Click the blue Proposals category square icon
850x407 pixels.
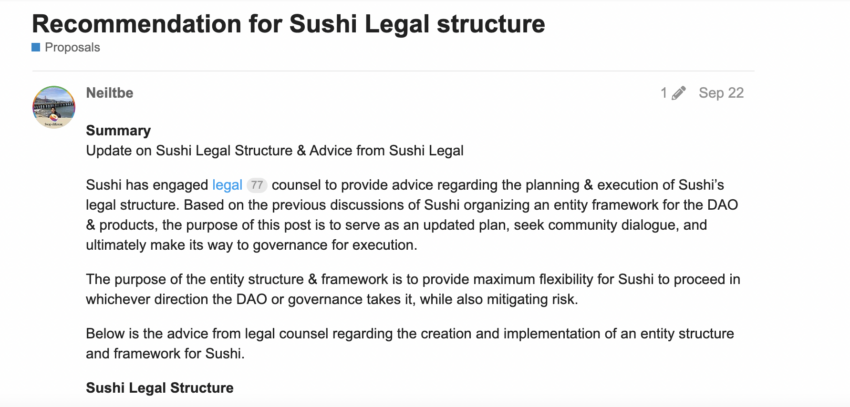pos(36,47)
